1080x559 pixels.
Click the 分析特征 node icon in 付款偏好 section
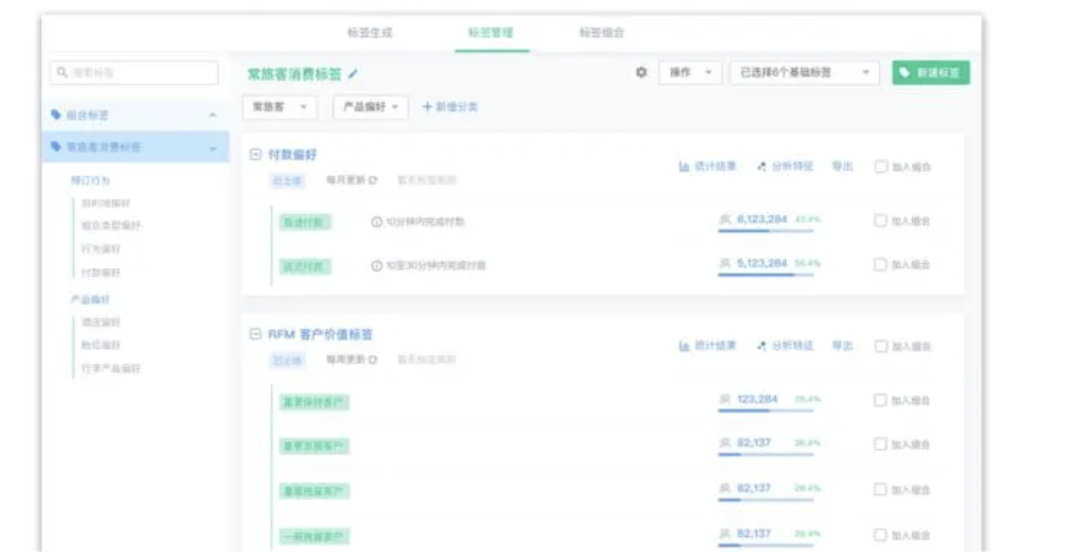pos(761,166)
